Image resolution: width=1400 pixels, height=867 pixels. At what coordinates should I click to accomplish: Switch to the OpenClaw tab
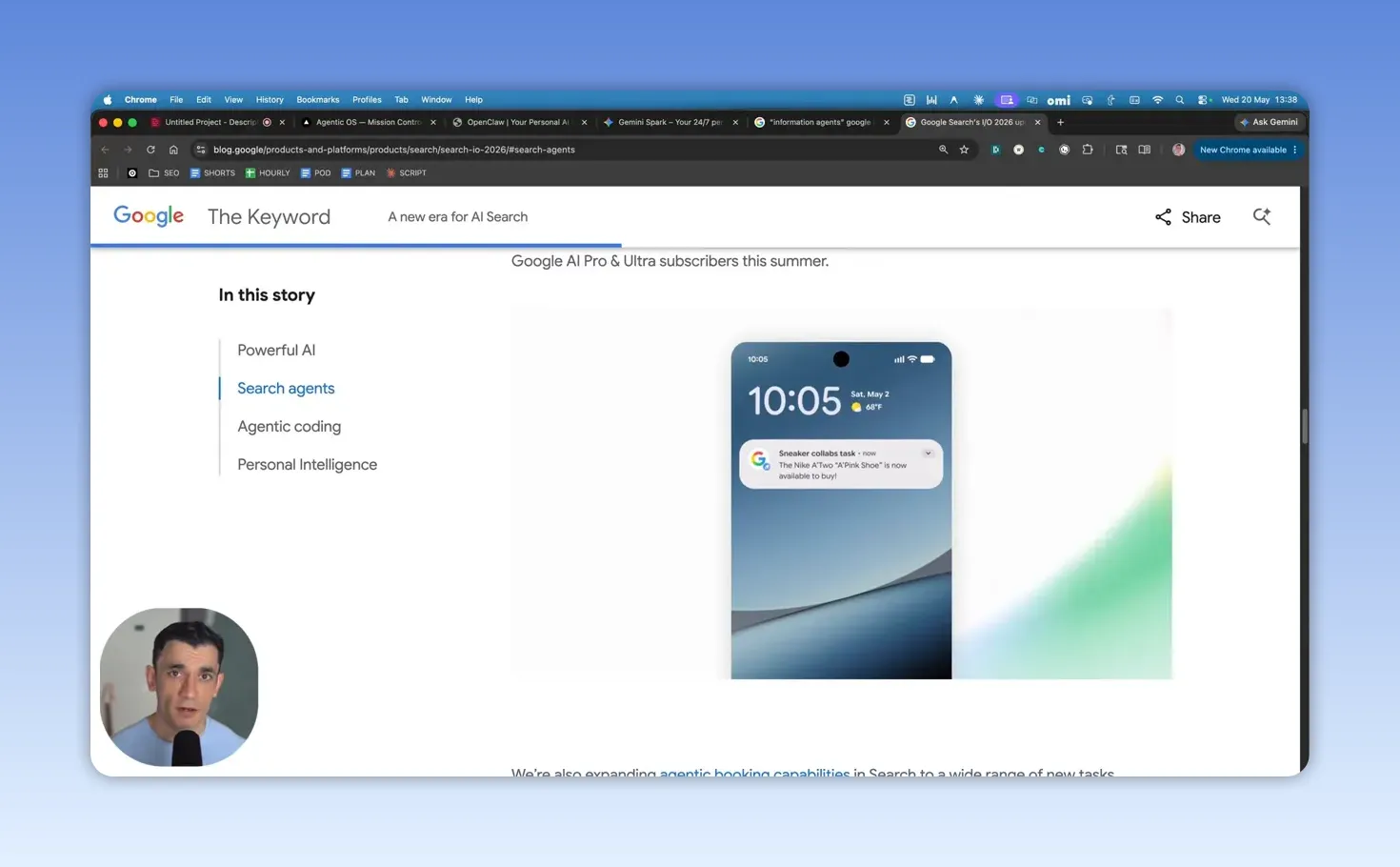(517, 122)
